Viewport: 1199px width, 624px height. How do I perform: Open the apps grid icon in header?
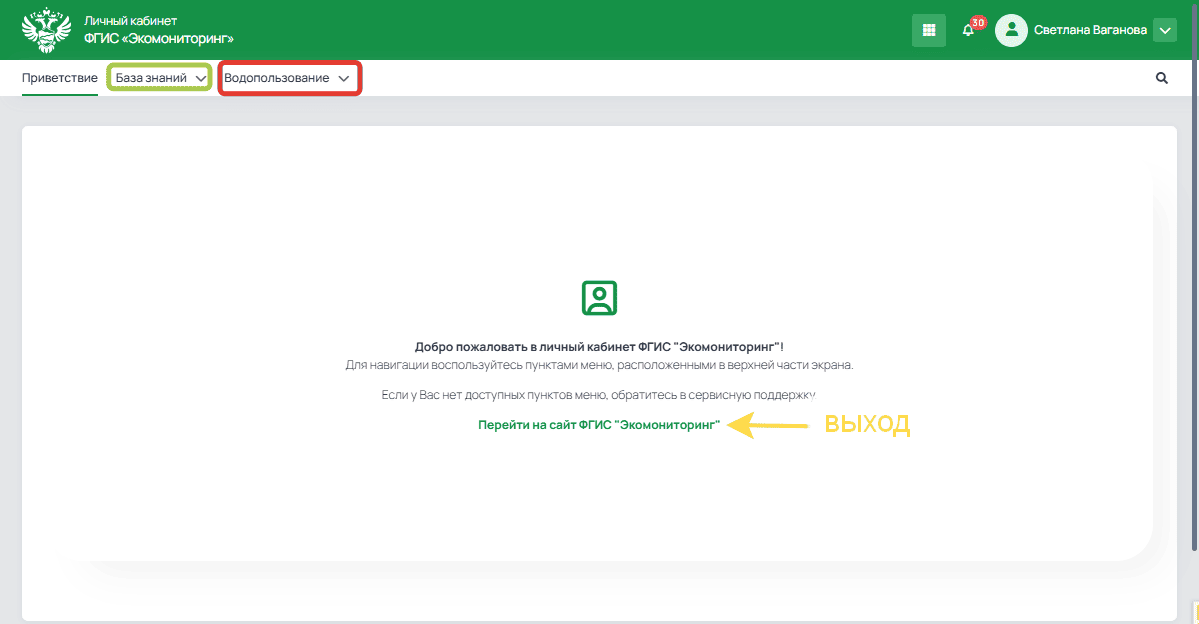928,30
